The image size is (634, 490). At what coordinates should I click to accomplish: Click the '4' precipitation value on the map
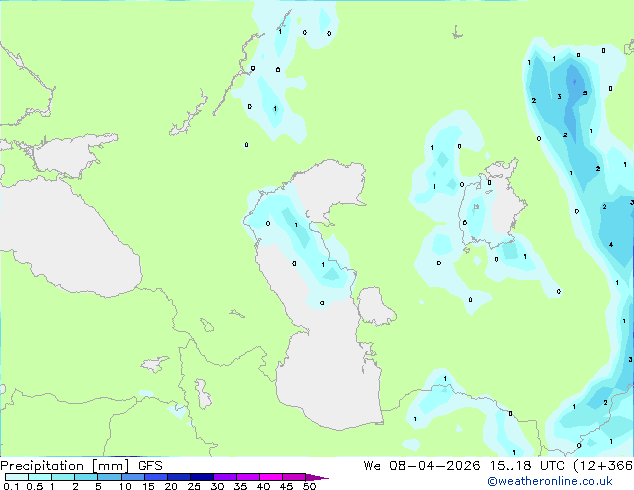(x=611, y=245)
